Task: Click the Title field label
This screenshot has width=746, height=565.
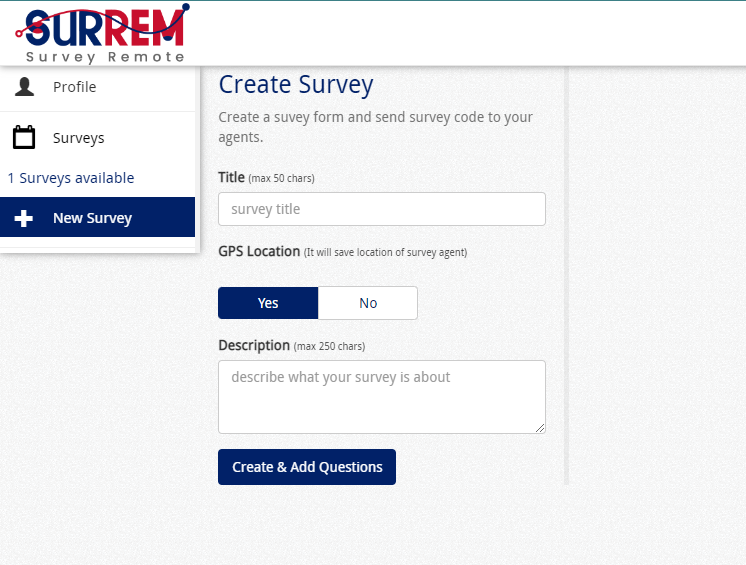Action: 232,177
